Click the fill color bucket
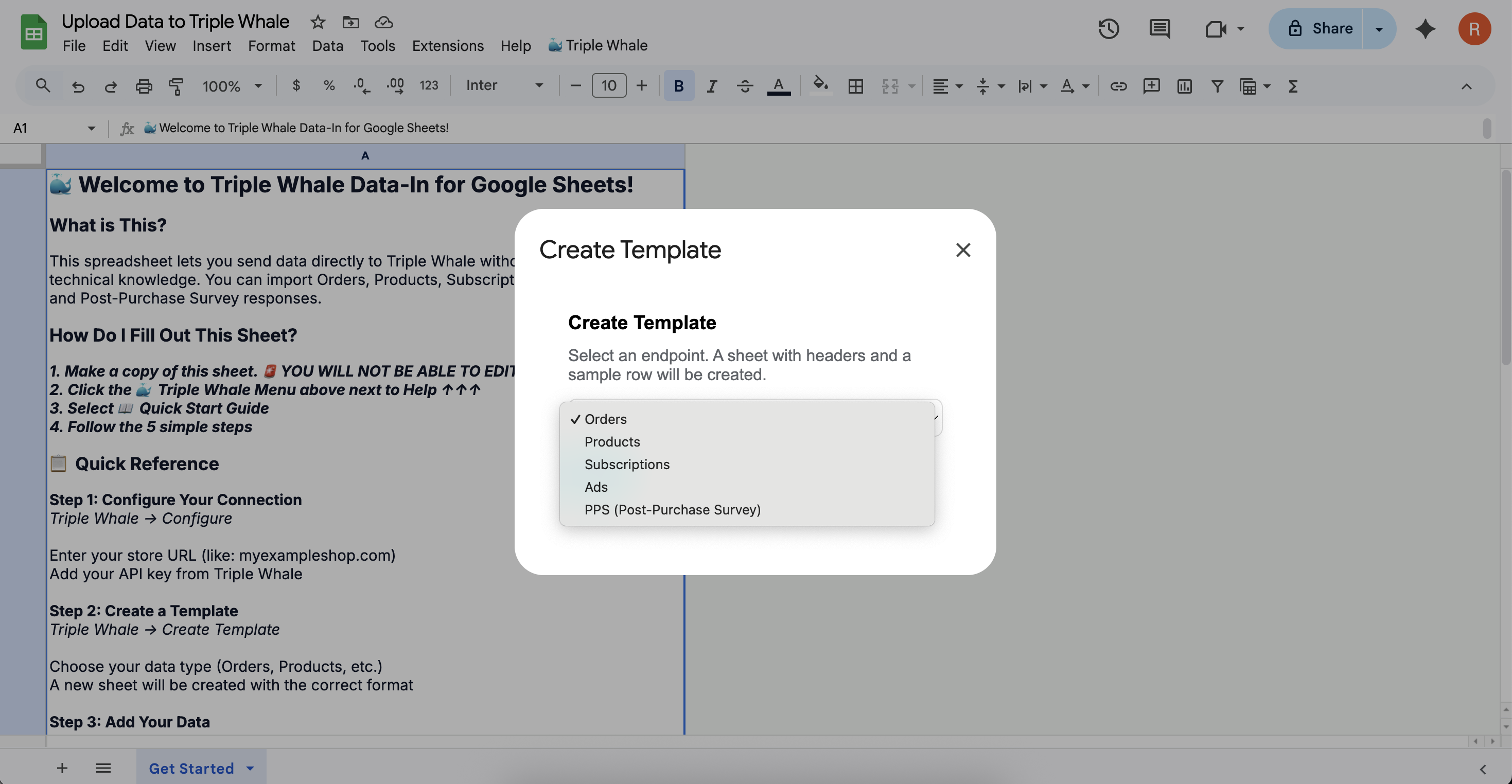This screenshot has height=784, width=1512. (820, 85)
